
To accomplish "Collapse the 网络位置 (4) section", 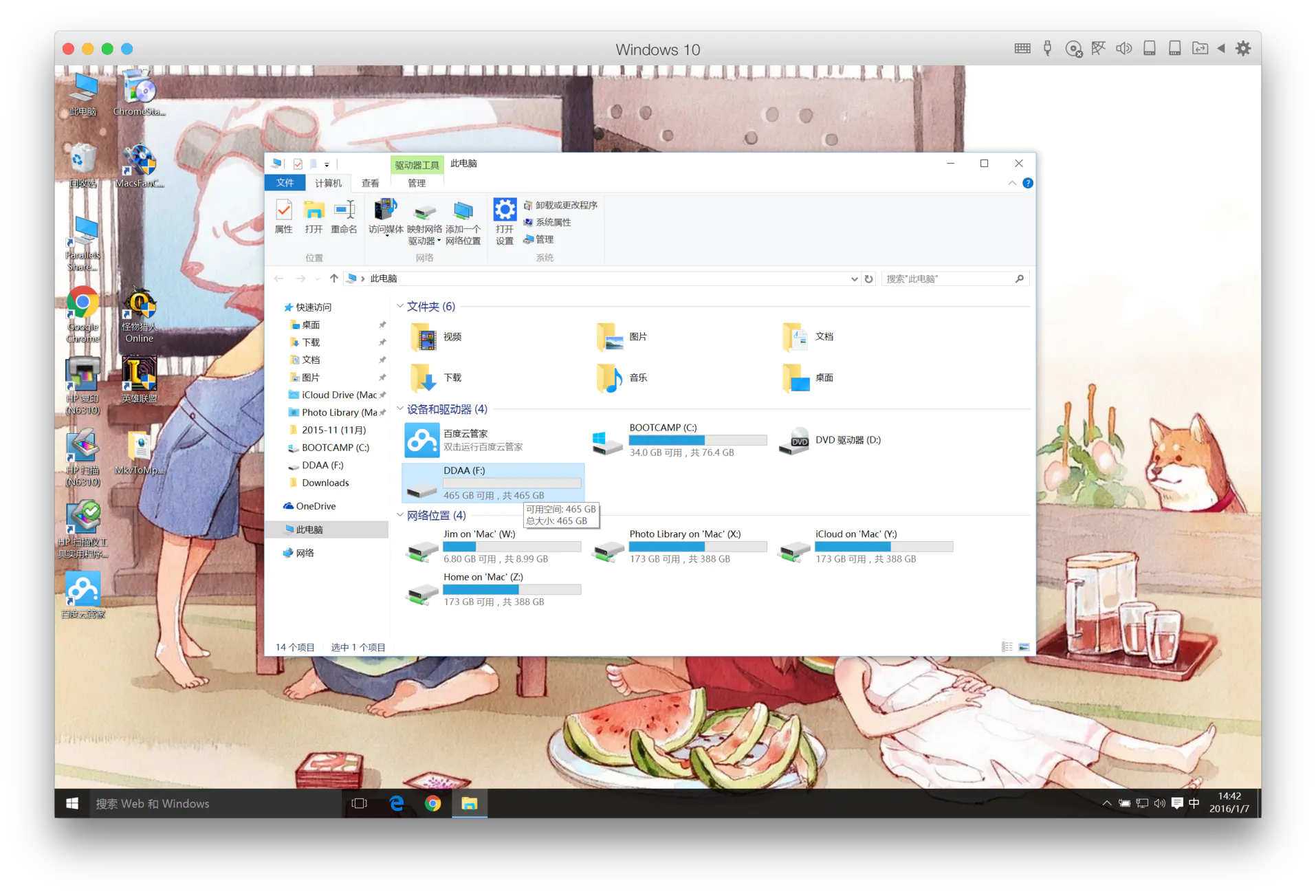I will click(x=400, y=515).
